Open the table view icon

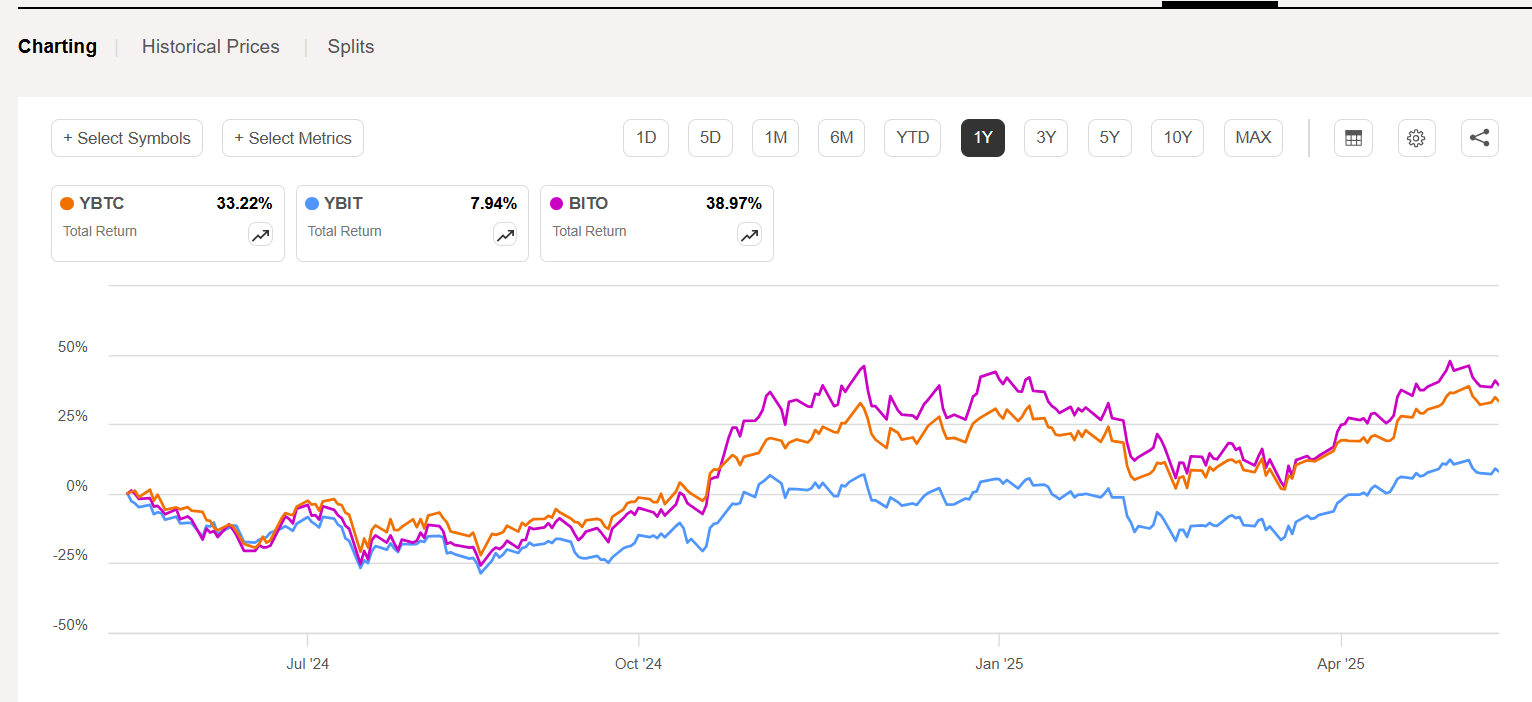coord(1353,138)
